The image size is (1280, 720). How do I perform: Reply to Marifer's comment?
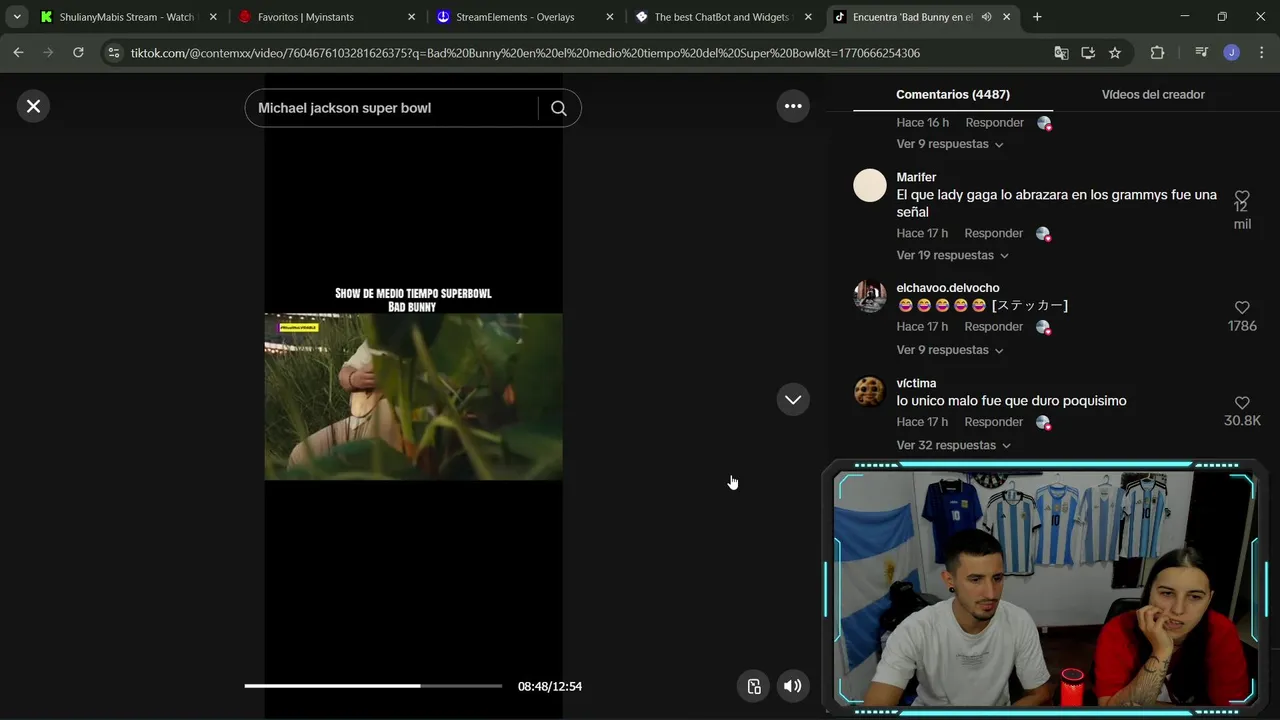point(994,233)
